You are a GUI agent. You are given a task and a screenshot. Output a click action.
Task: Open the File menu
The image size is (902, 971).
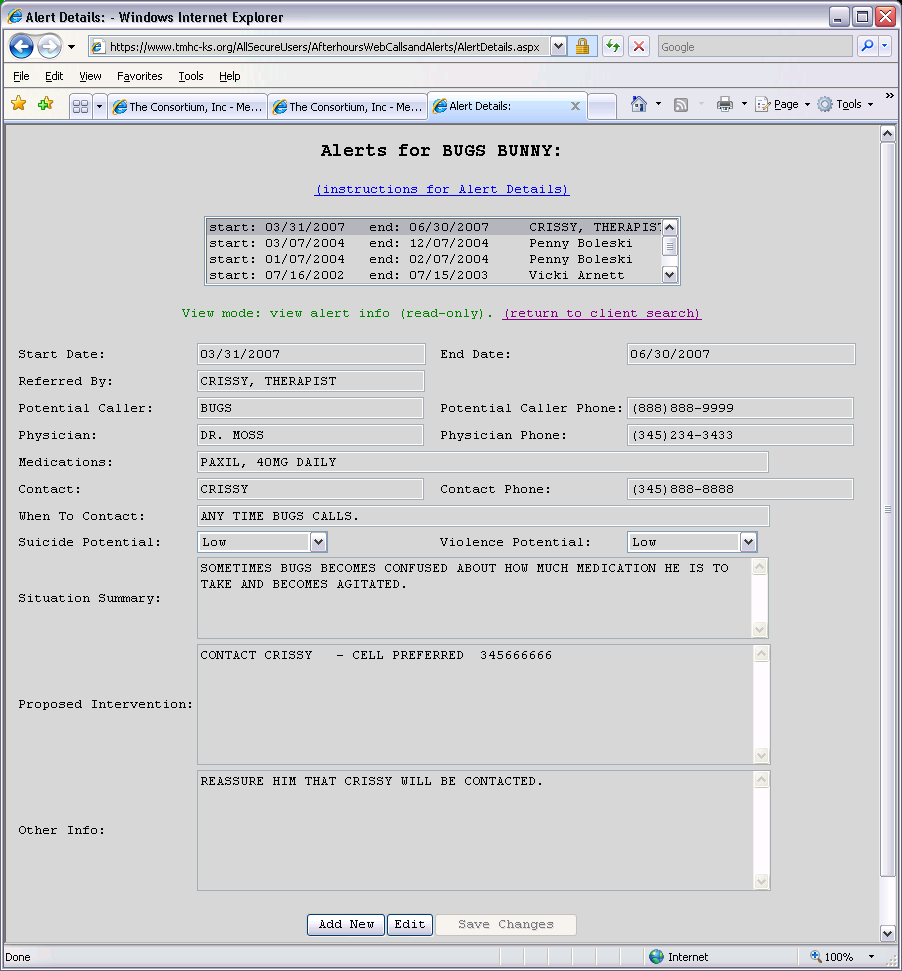[x=21, y=76]
